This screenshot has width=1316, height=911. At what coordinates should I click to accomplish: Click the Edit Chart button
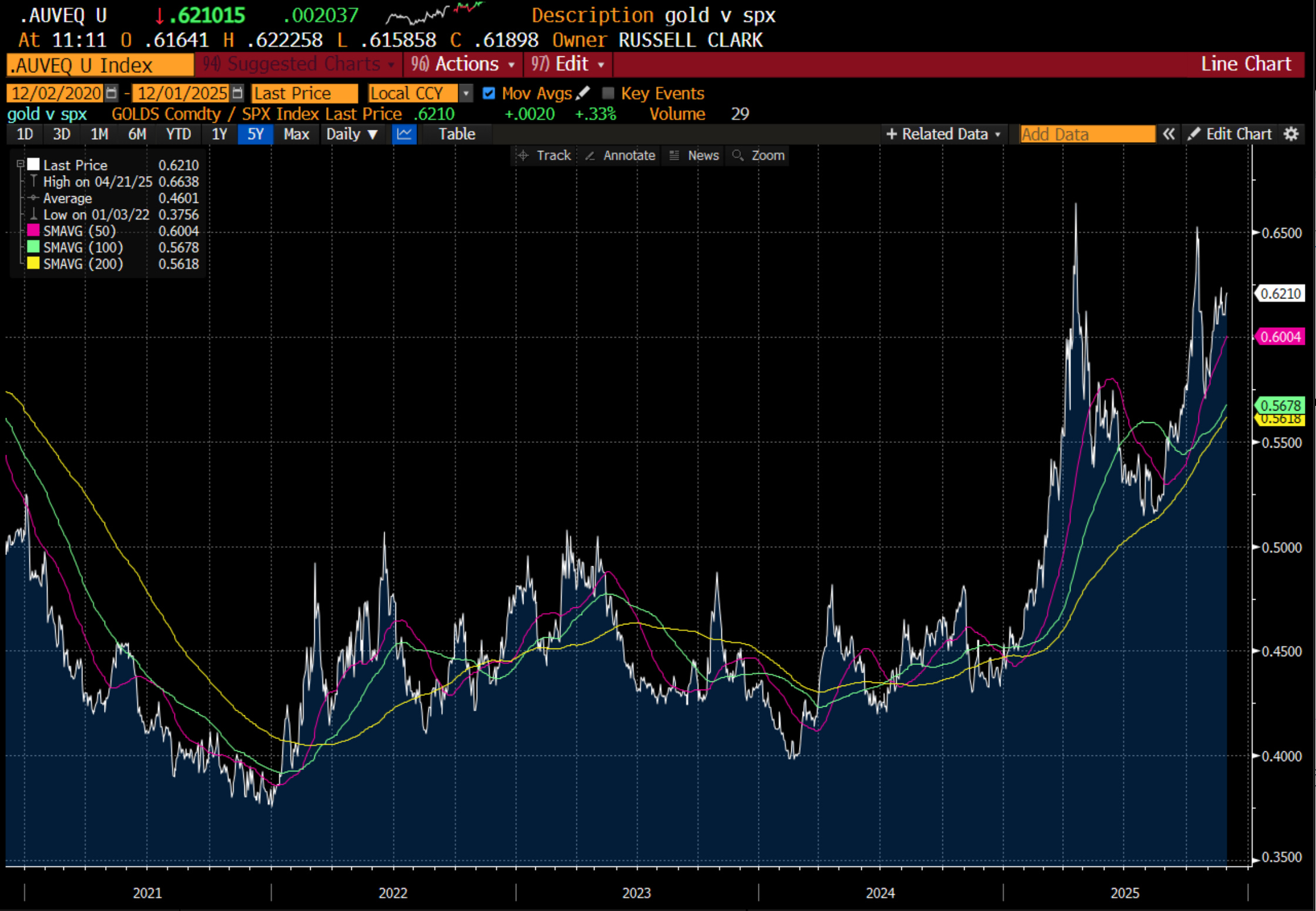pyautogui.click(x=1229, y=134)
